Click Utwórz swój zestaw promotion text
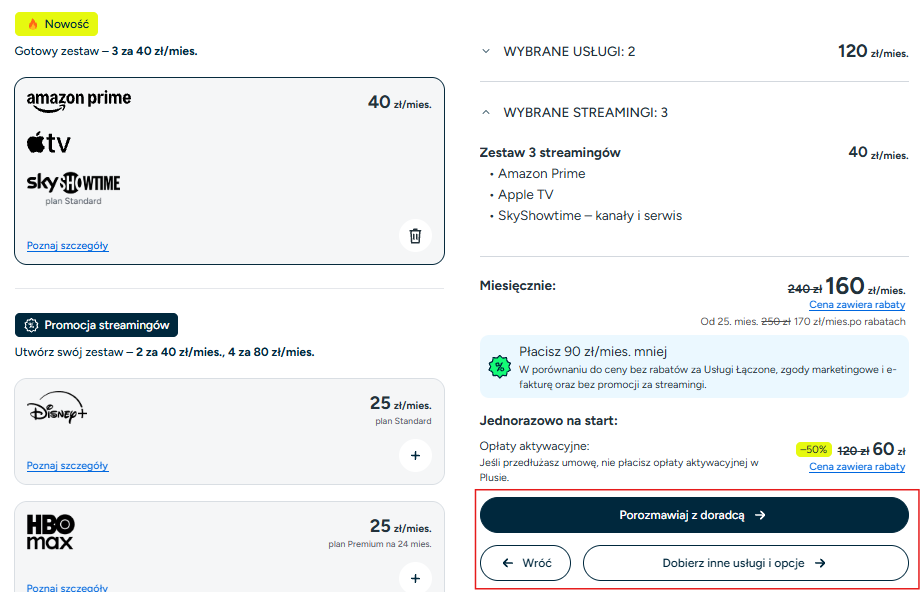This screenshot has height=592, width=922. [x=165, y=352]
